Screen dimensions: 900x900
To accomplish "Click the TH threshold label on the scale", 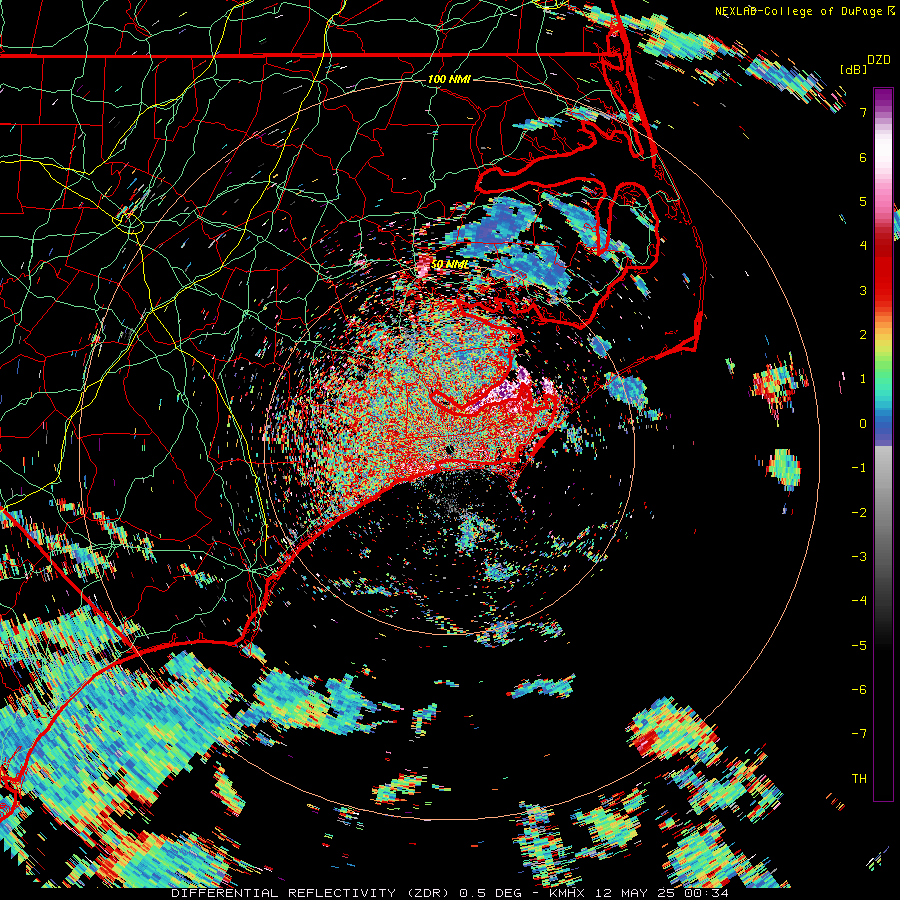I will pos(859,779).
